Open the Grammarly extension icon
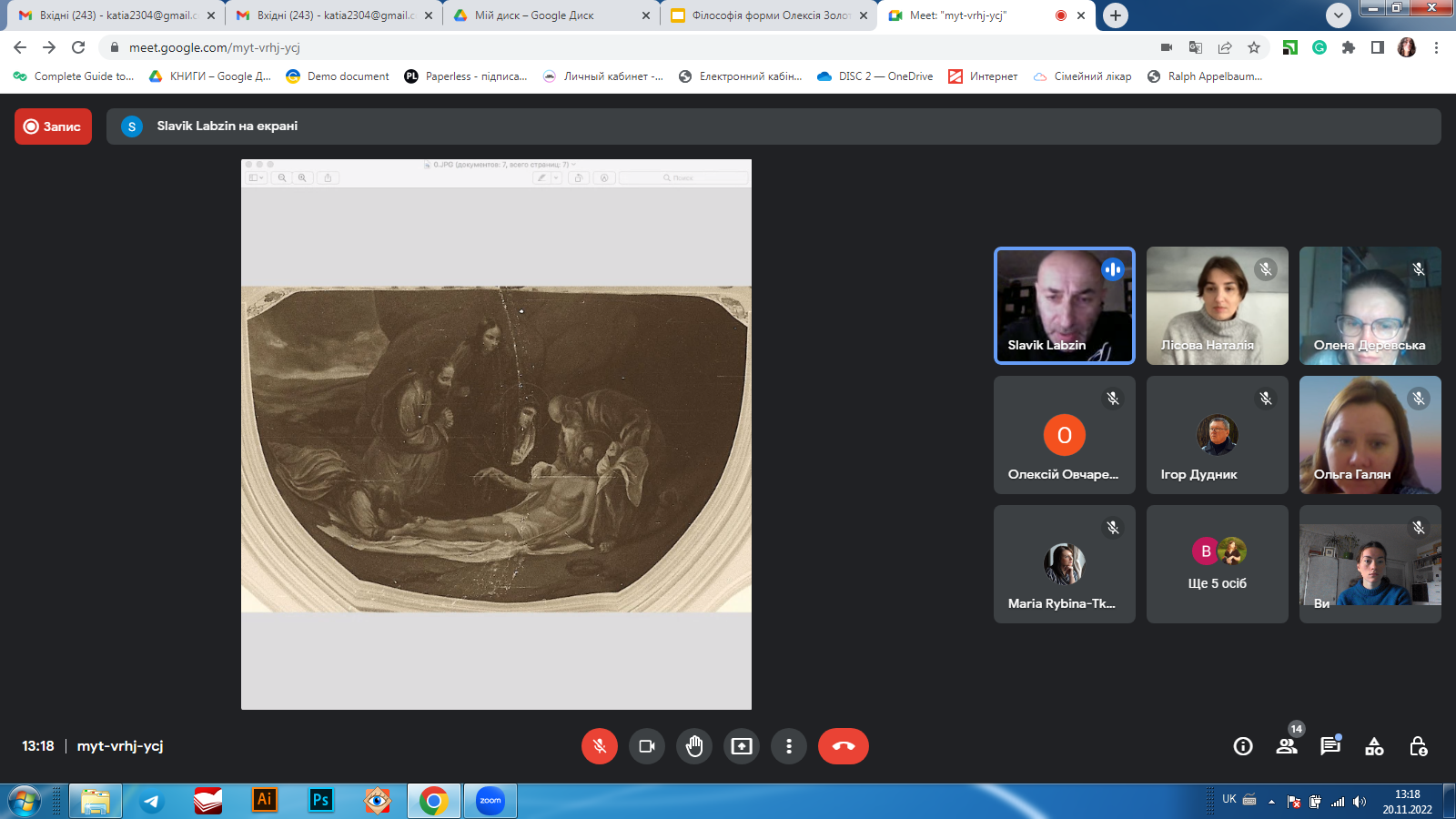Screen dimensions: 1456x819 point(1319,47)
